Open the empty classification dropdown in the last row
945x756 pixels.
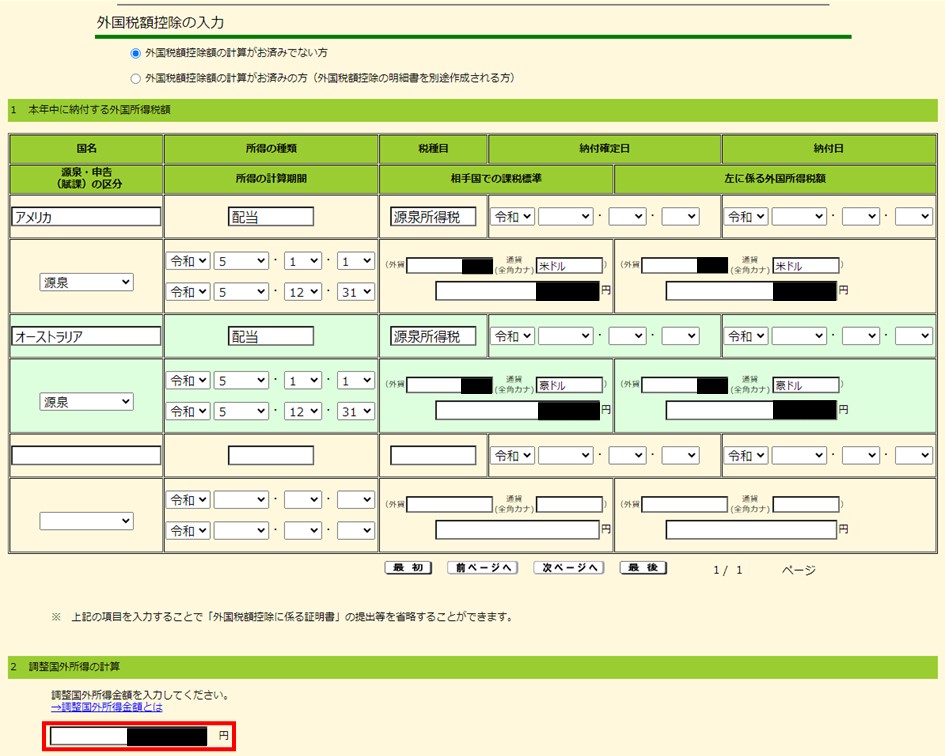[87, 520]
